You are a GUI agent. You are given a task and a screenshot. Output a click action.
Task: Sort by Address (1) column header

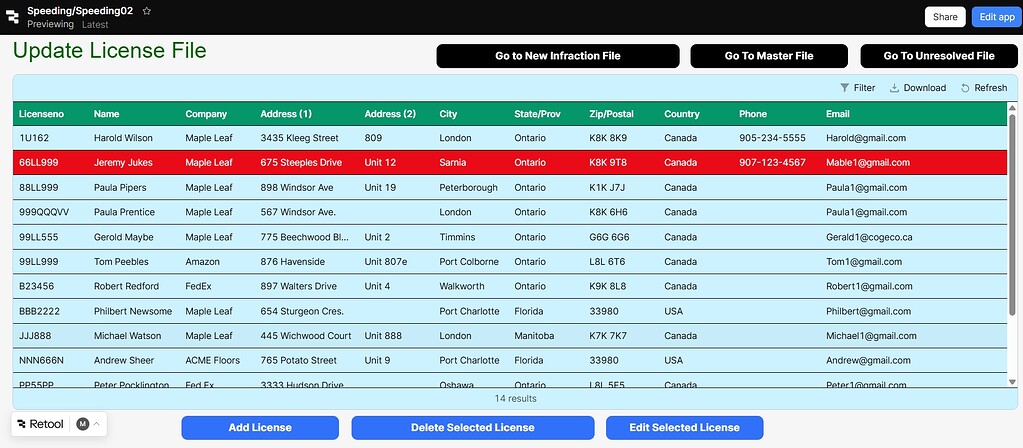coord(286,114)
